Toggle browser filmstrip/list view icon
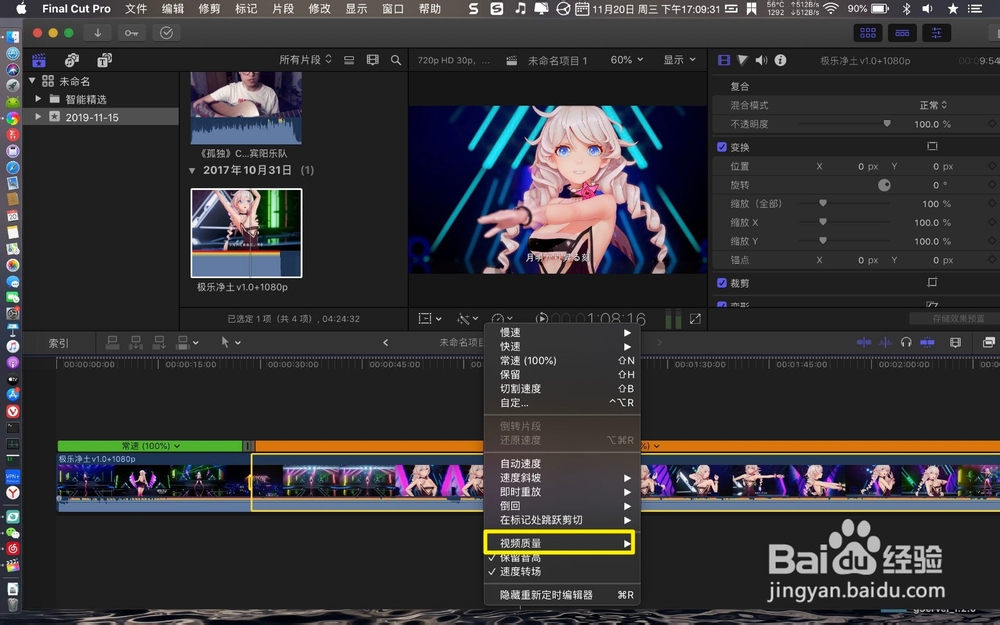Screen dimensions: 1000x625 349,60
